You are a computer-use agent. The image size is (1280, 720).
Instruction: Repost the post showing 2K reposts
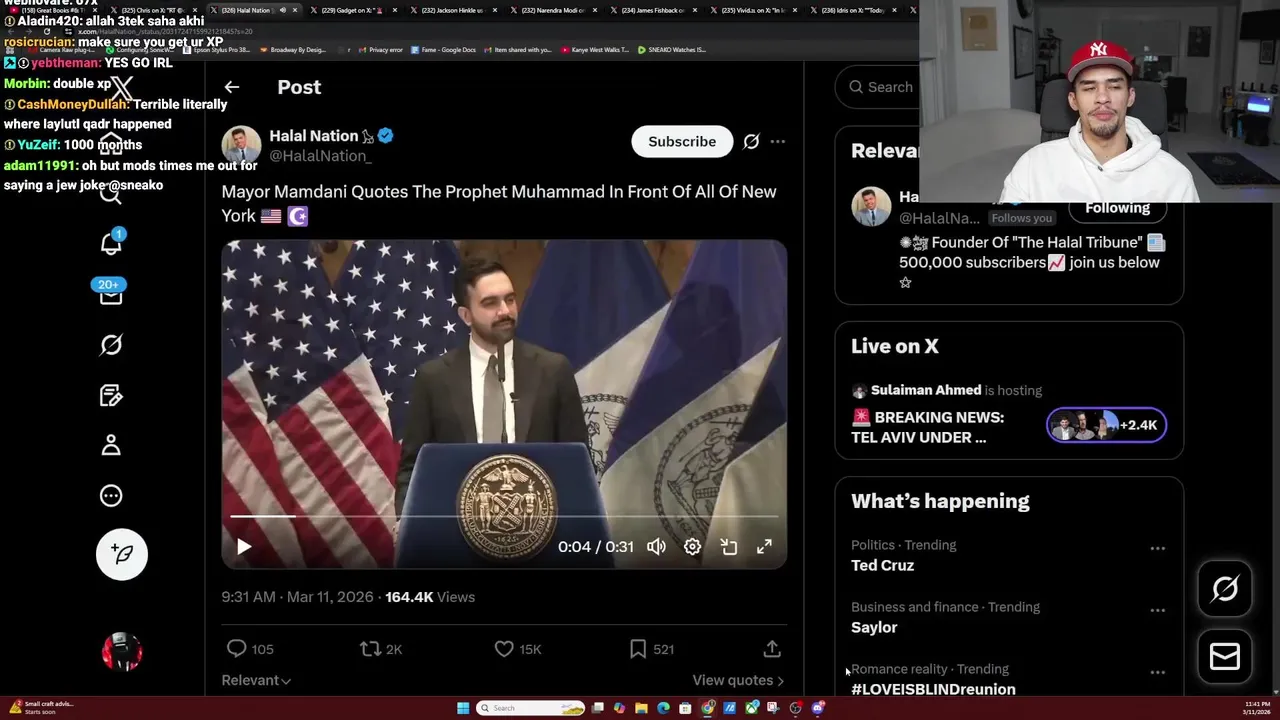coord(381,649)
